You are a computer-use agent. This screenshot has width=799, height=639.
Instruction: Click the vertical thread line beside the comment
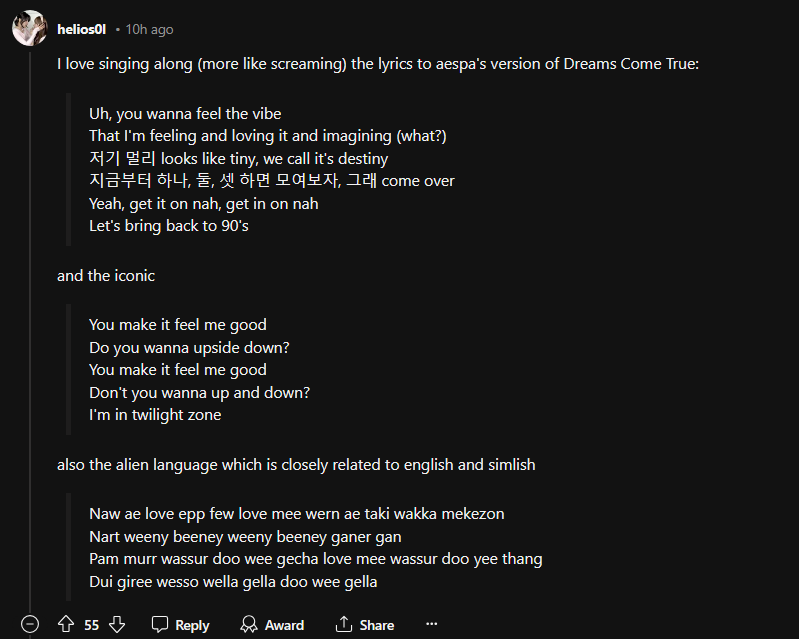coord(30,330)
